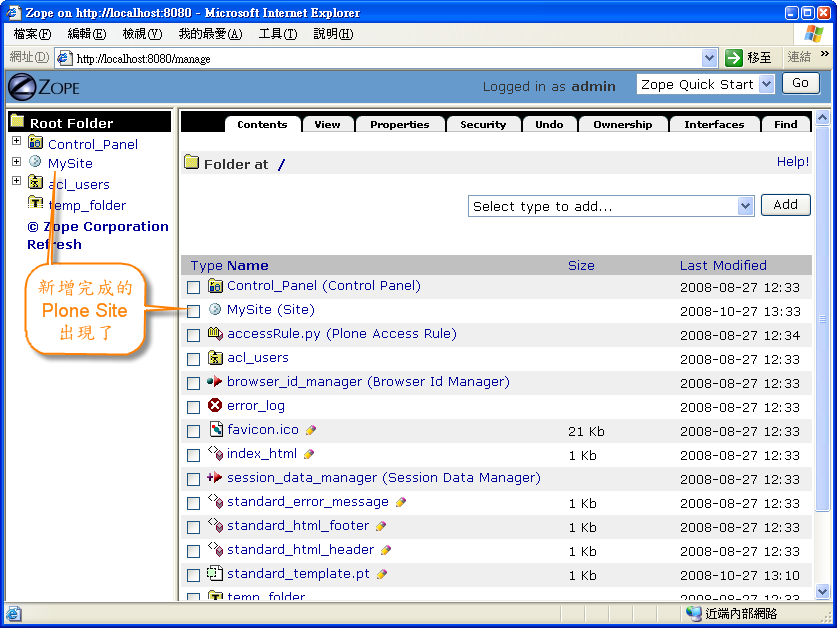Click the vertical scrollbar down arrow
Screen dimensions: 837x628
pyautogui.click(x=822, y=591)
